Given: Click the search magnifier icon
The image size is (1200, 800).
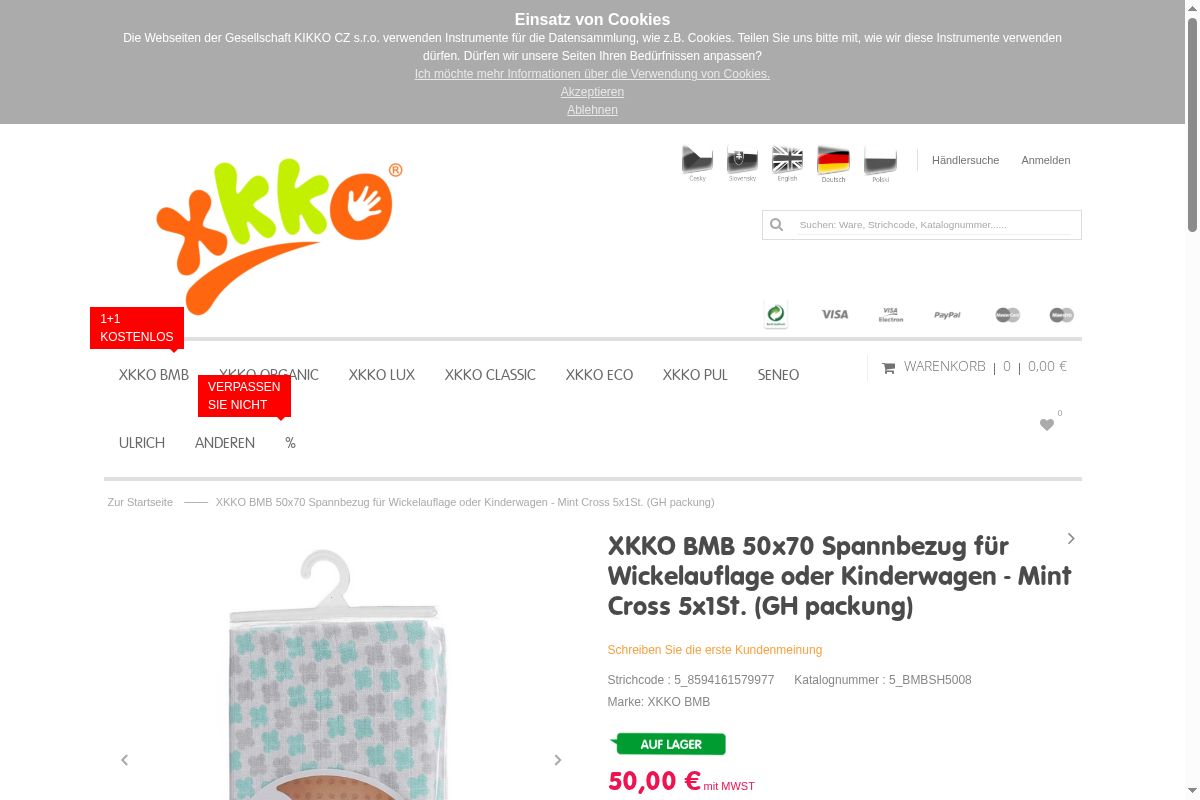Looking at the screenshot, I should click(x=777, y=225).
